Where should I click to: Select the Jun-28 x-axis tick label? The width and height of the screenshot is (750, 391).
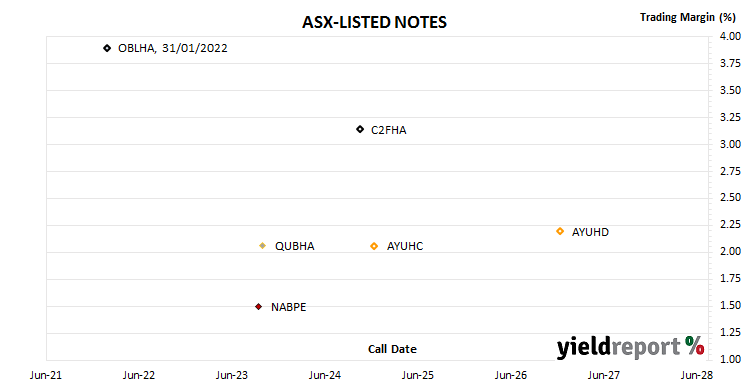[697, 375]
